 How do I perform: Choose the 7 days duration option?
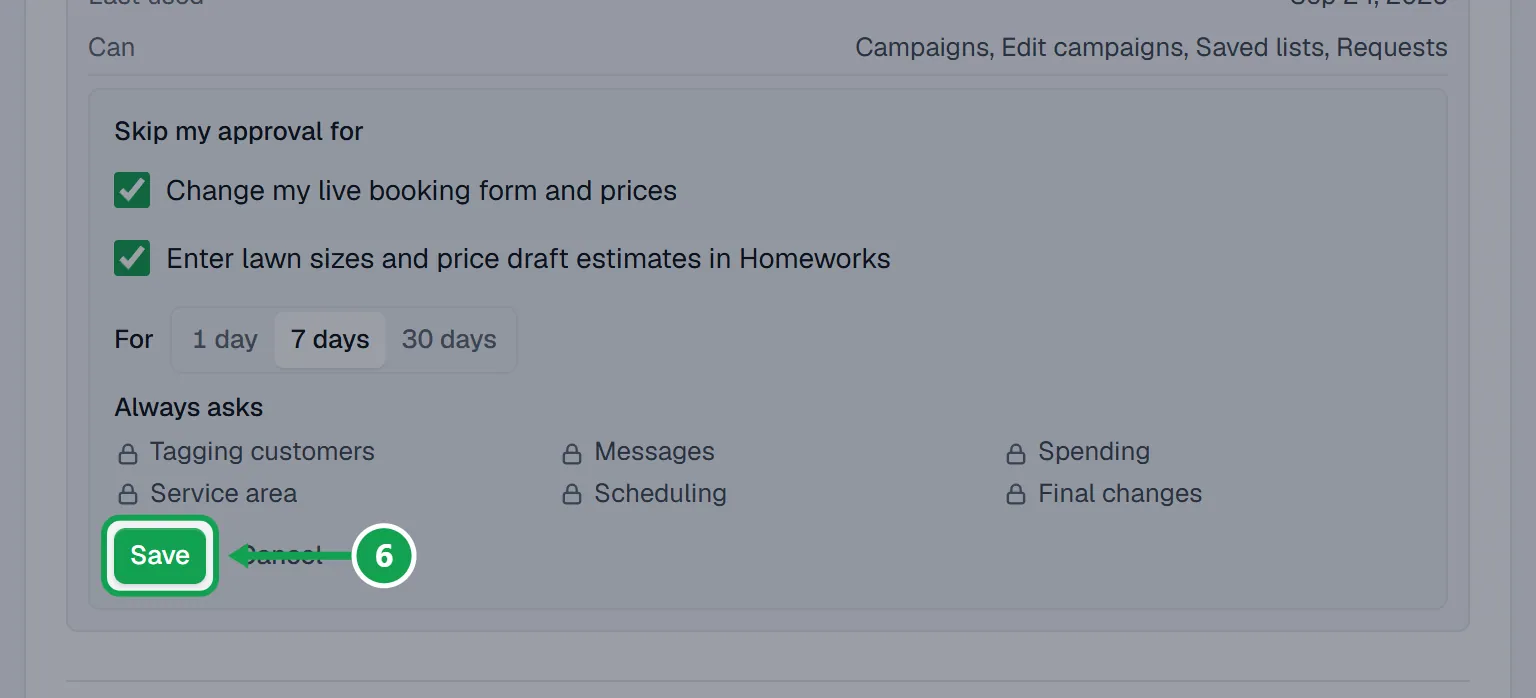pyautogui.click(x=330, y=340)
